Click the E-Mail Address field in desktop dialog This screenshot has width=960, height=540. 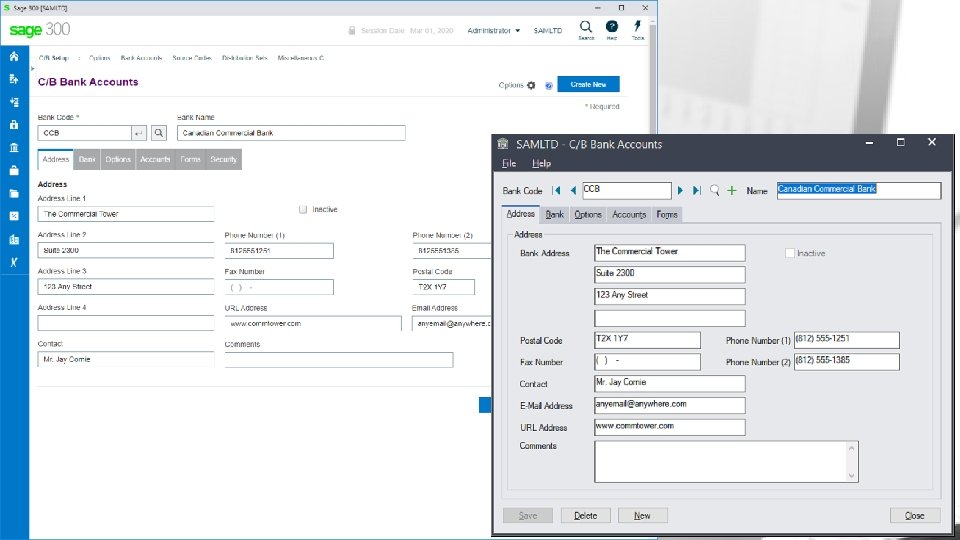pyautogui.click(x=670, y=405)
